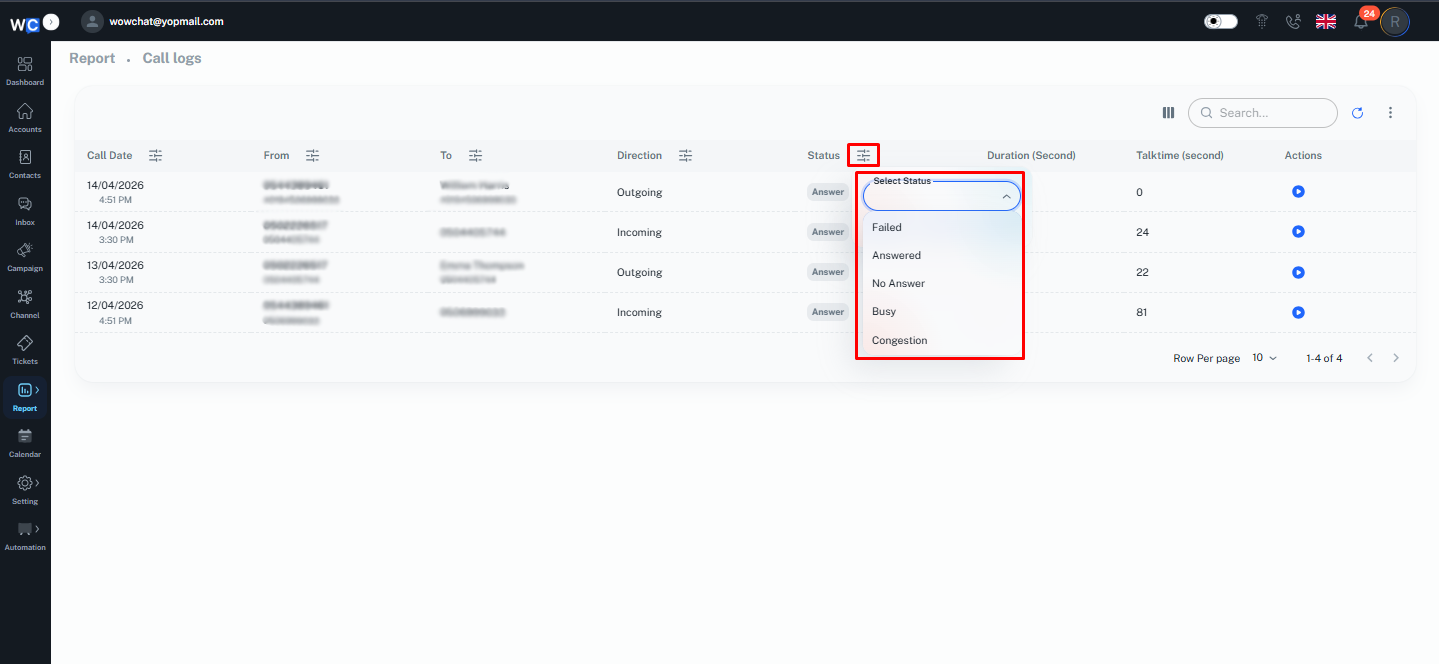Click the Row Per page label
The image size is (1439, 664).
1207,358
